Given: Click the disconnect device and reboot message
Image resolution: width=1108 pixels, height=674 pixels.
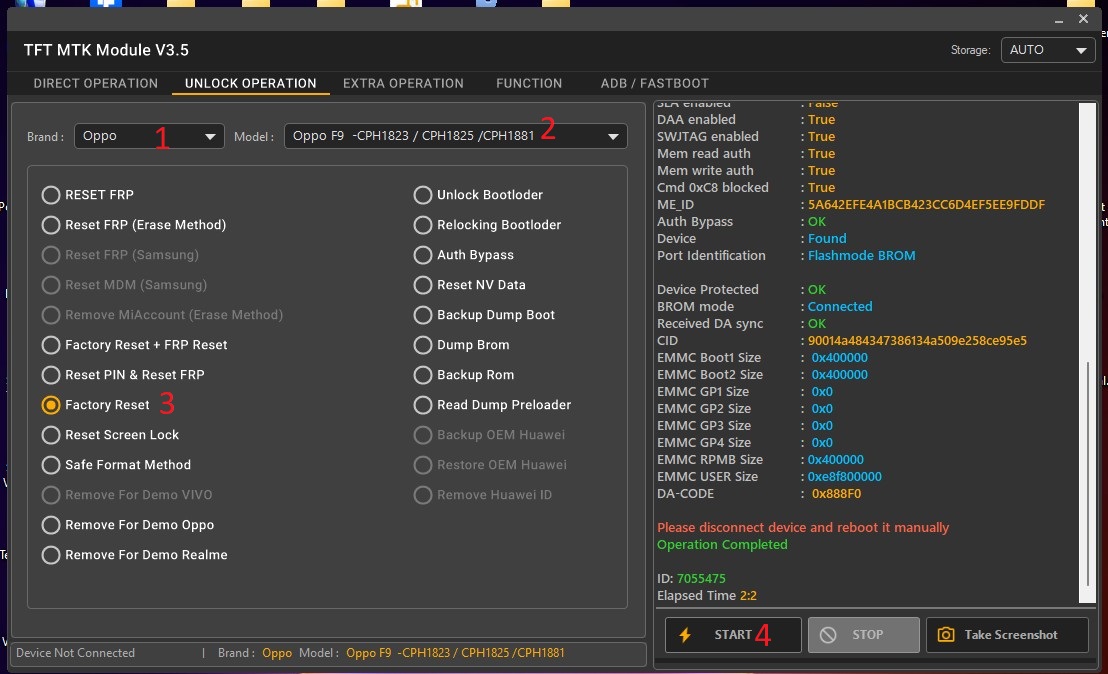Looking at the screenshot, I should (x=803, y=528).
